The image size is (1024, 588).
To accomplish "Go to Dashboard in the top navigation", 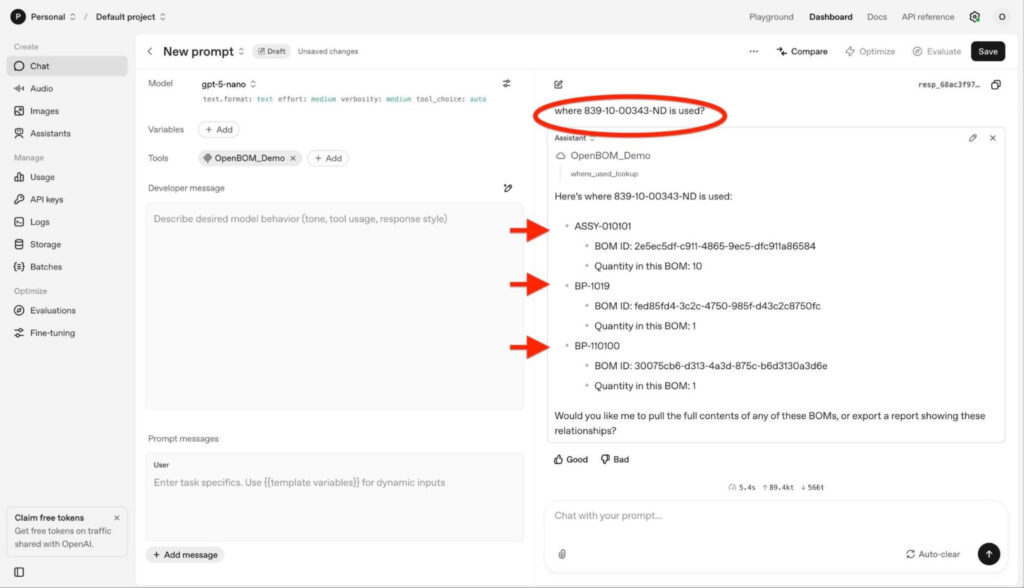I will (x=831, y=17).
